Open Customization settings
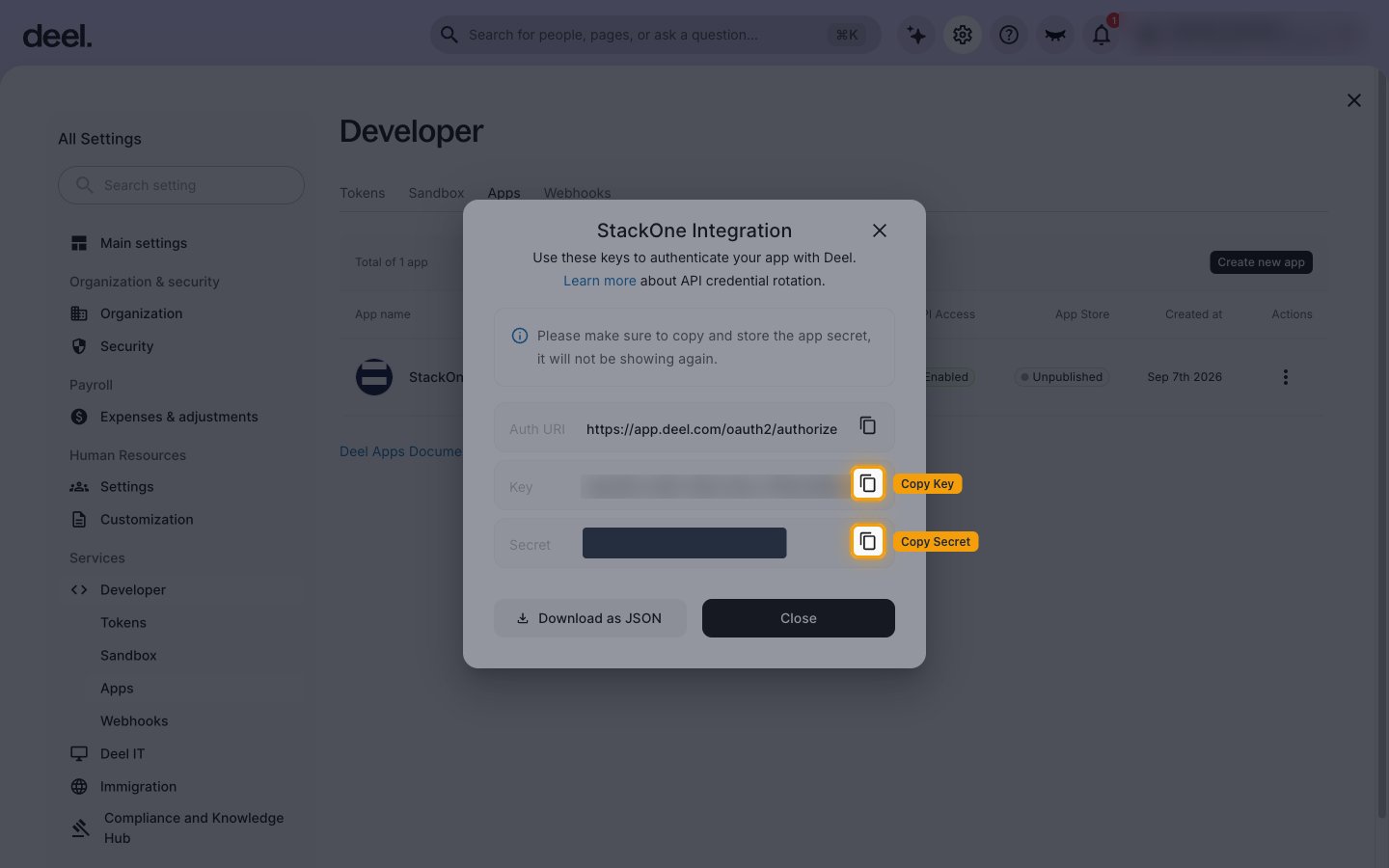 coord(147,520)
